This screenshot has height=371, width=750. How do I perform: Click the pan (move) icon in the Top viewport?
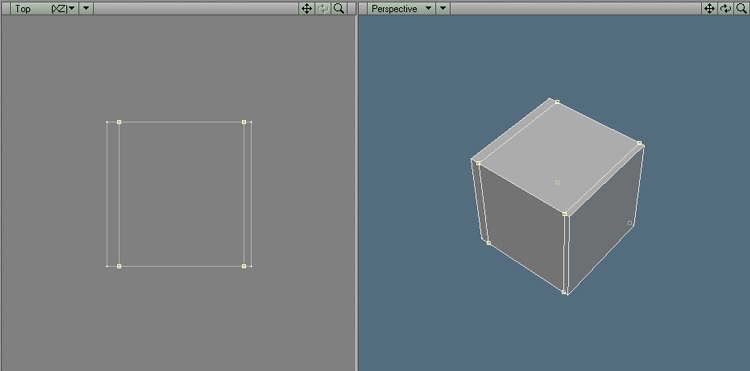coord(306,9)
